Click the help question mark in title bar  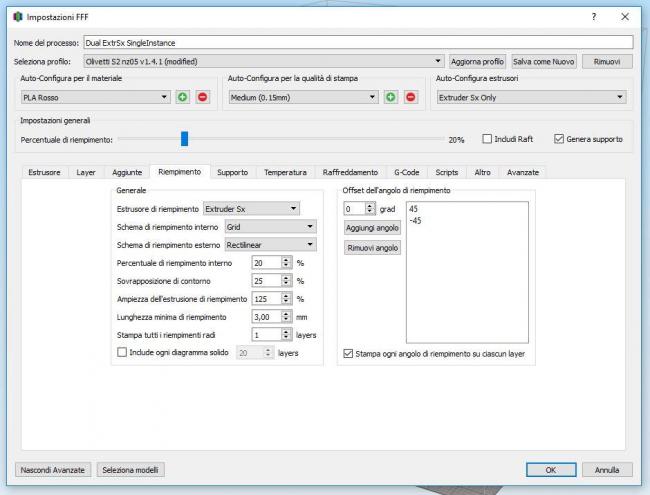coord(594,17)
